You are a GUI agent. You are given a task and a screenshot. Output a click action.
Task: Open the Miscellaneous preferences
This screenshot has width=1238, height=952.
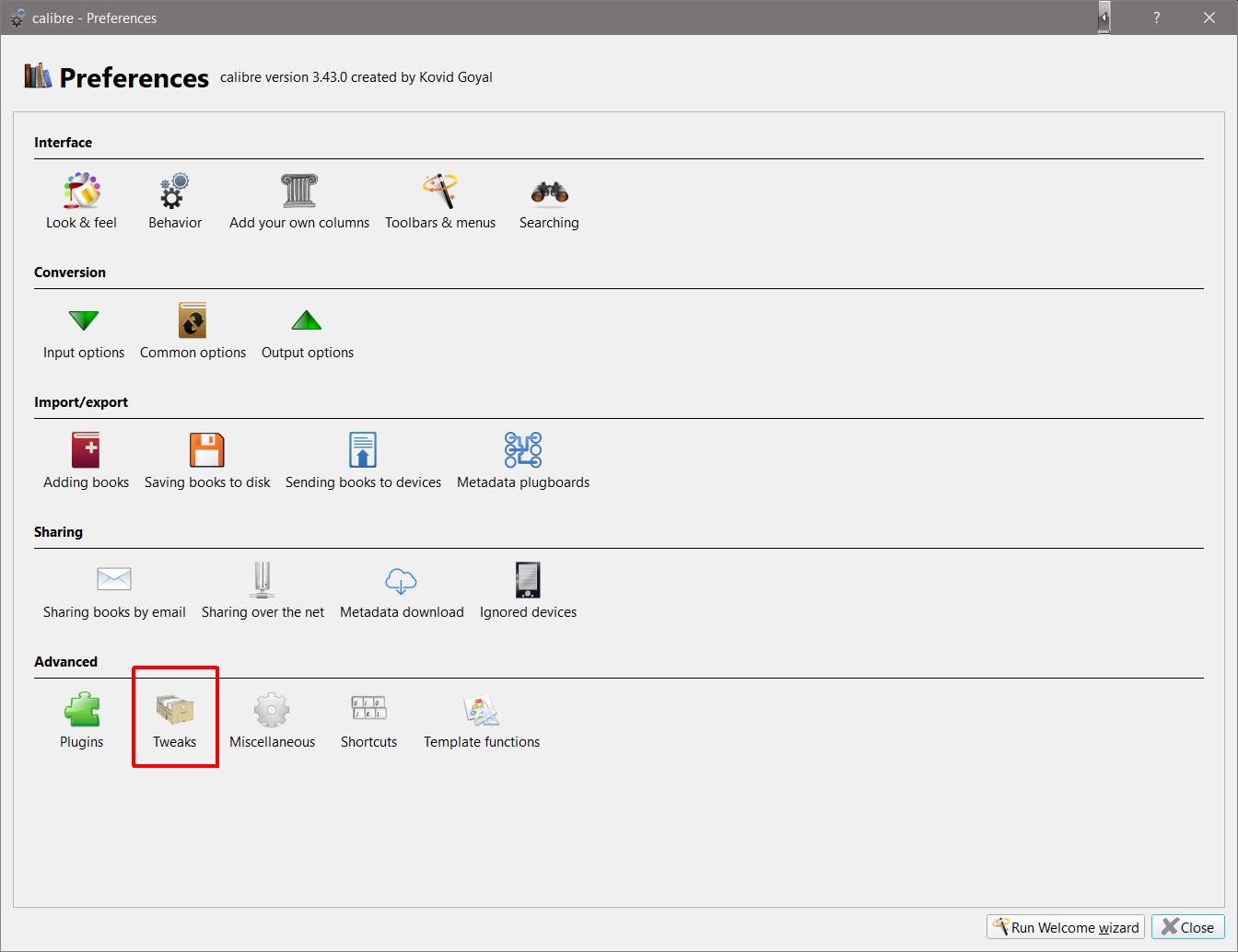272,720
